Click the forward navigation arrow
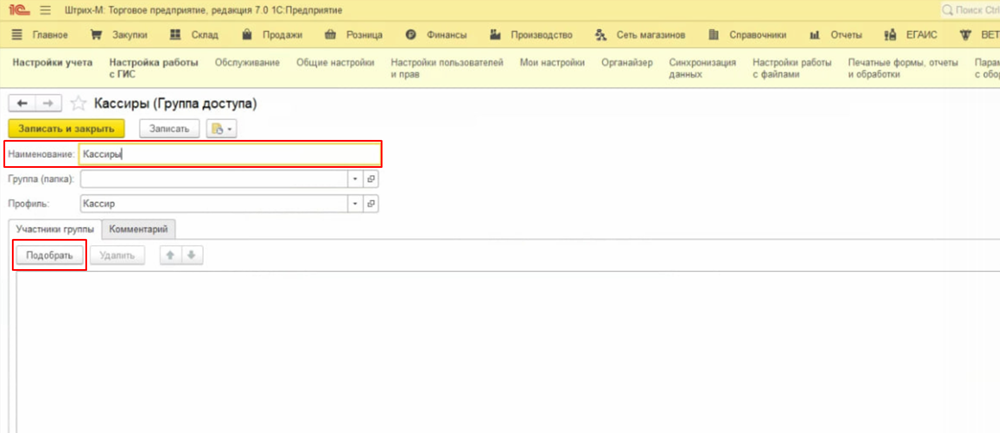1000x433 pixels. click(x=49, y=103)
